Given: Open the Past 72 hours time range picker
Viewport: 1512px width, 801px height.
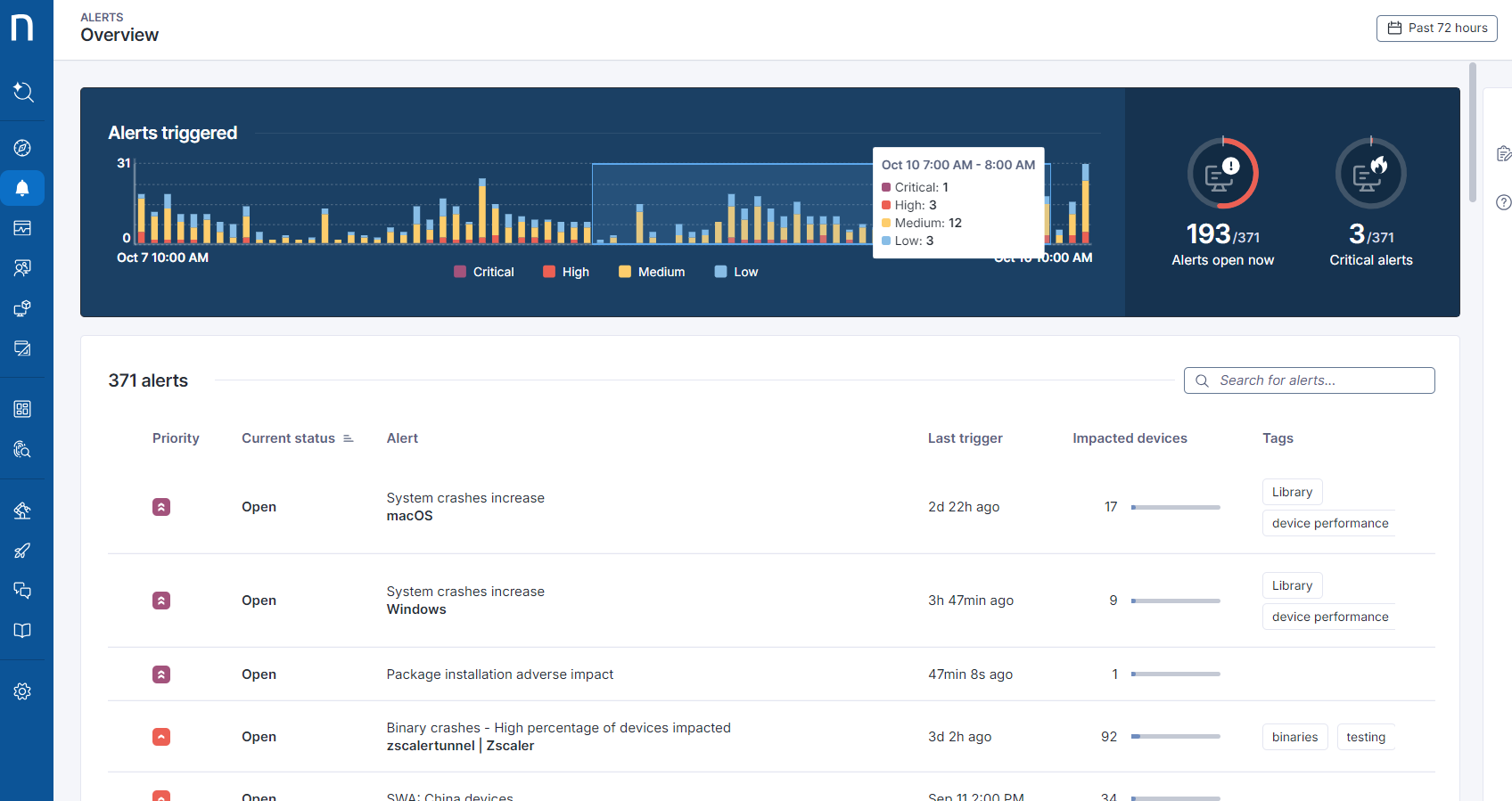Looking at the screenshot, I should pyautogui.click(x=1436, y=29).
